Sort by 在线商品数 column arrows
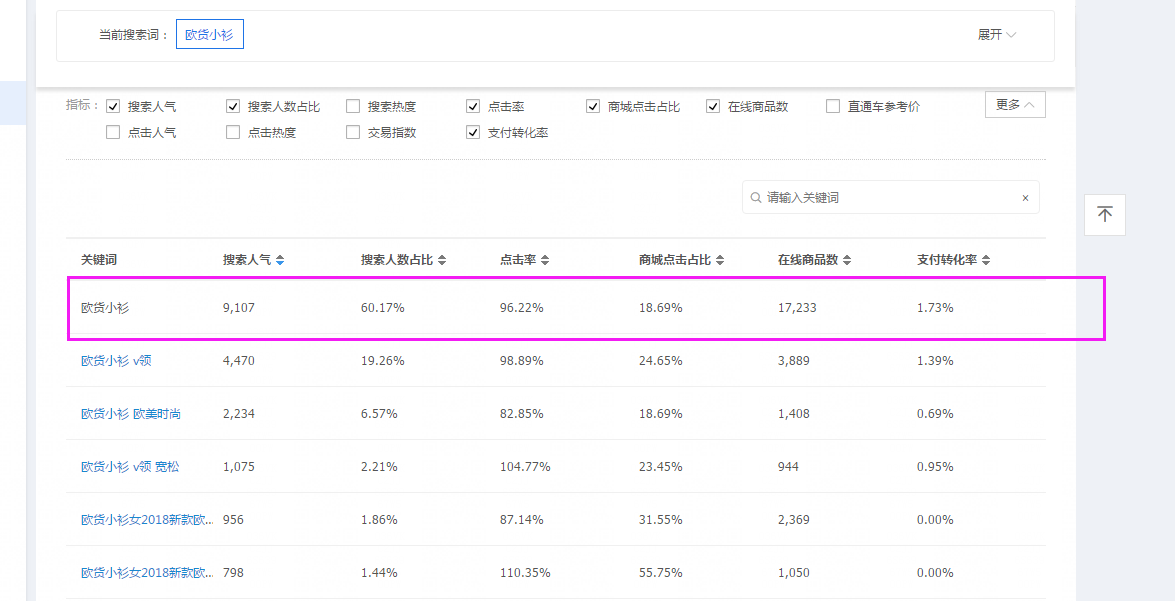Screen dimensions: 1175x601 (847, 260)
